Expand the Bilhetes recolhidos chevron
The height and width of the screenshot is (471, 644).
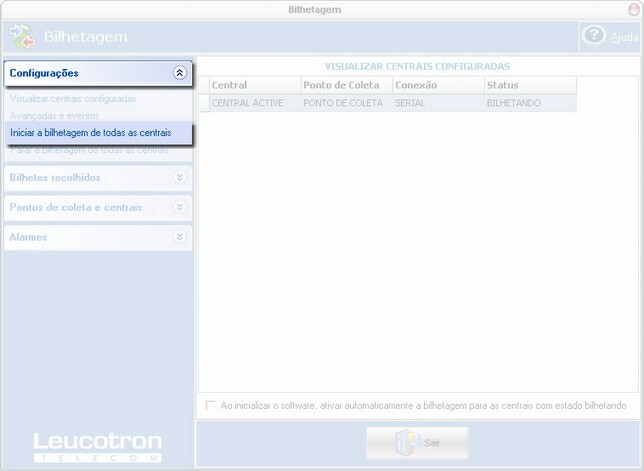[179, 177]
